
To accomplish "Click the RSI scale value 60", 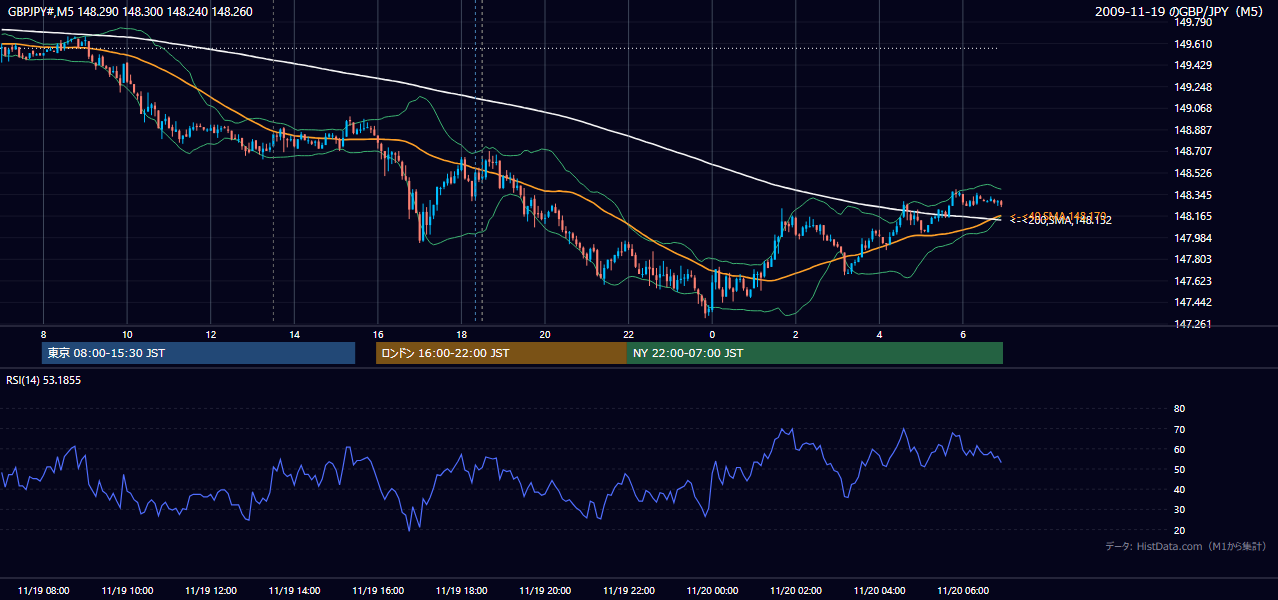I will [1179, 449].
